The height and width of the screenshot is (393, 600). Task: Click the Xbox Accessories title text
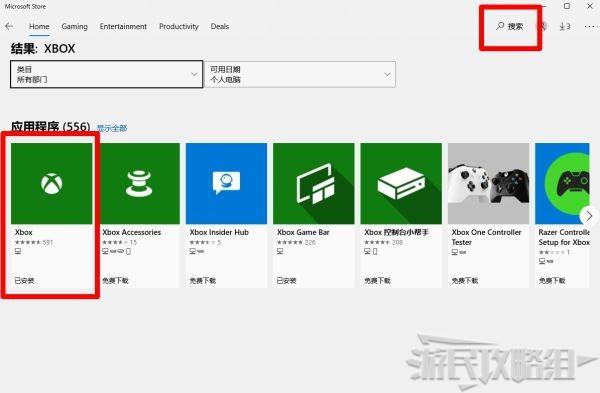click(x=132, y=232)
